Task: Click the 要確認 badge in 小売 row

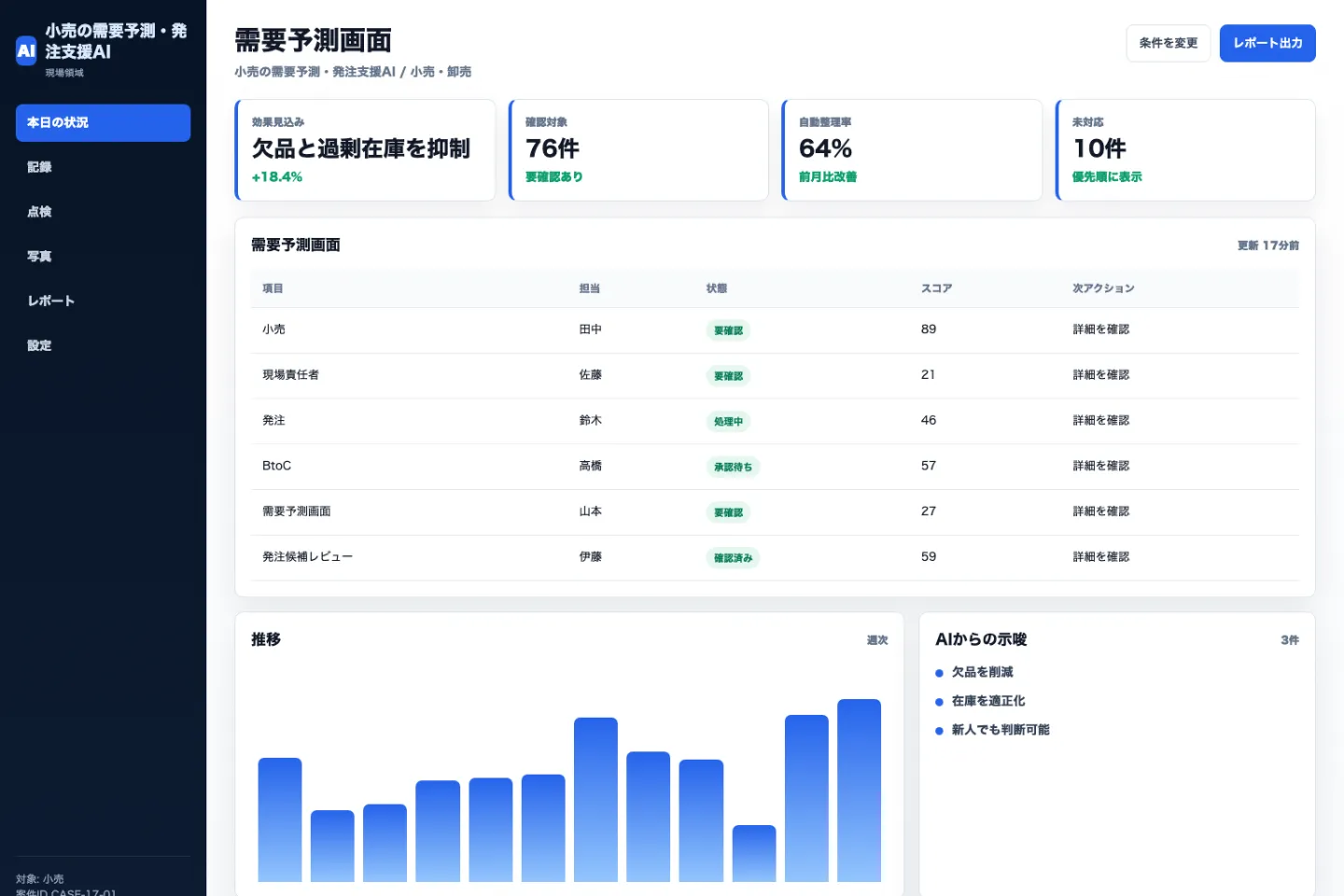Action: 728,330
